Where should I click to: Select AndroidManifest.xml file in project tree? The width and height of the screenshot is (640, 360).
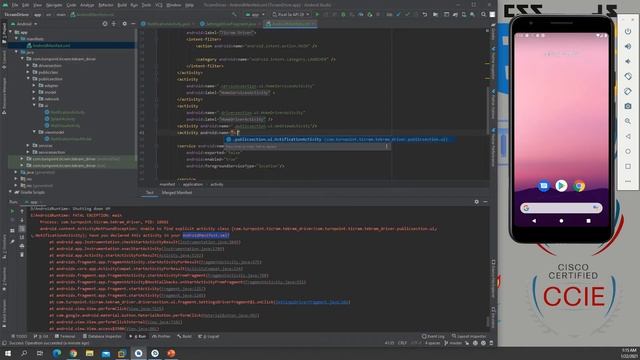point(52,45)
